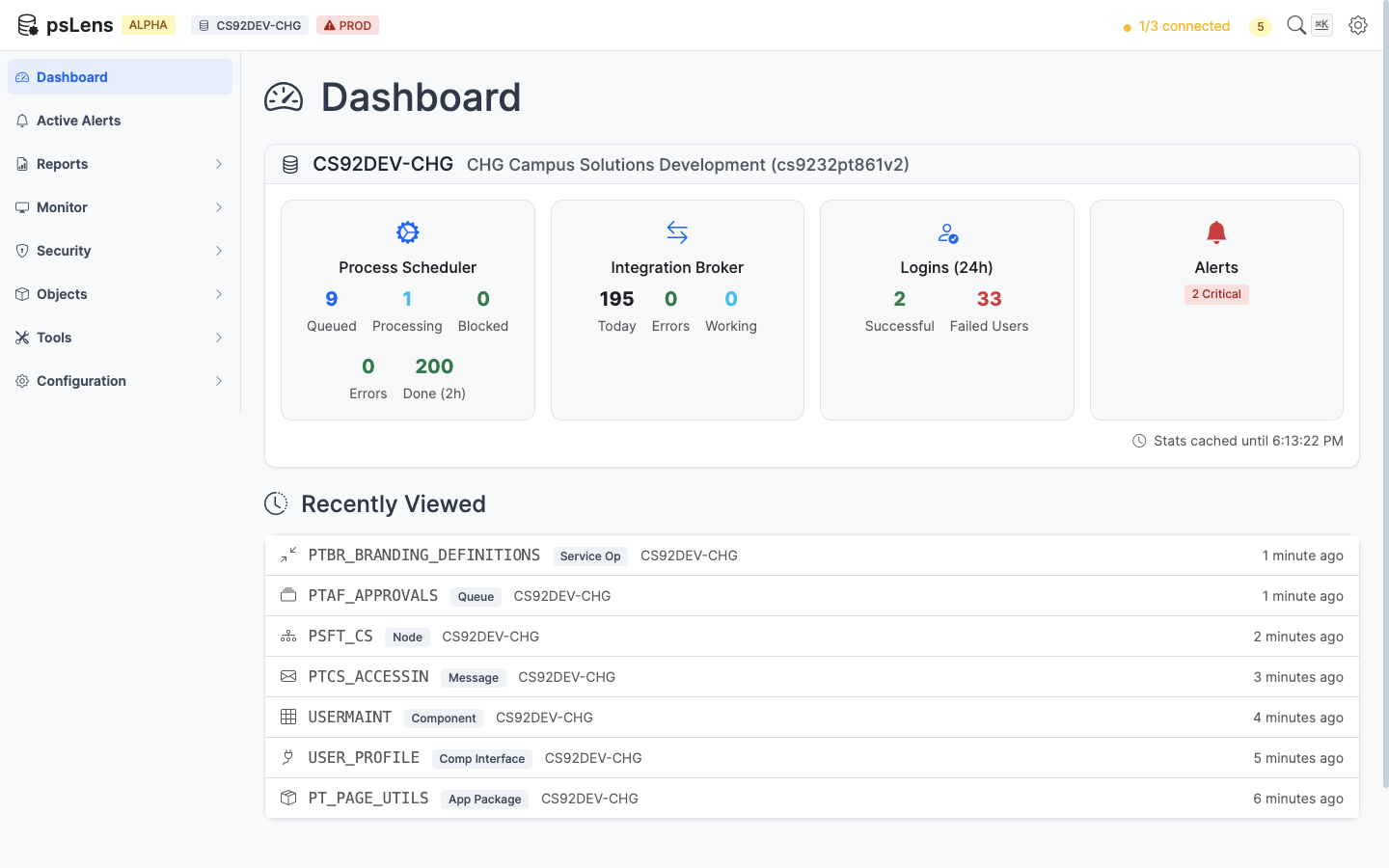
Task: Open the Monitor menu item
Action: pyautogui.click(x=120, y=207)
